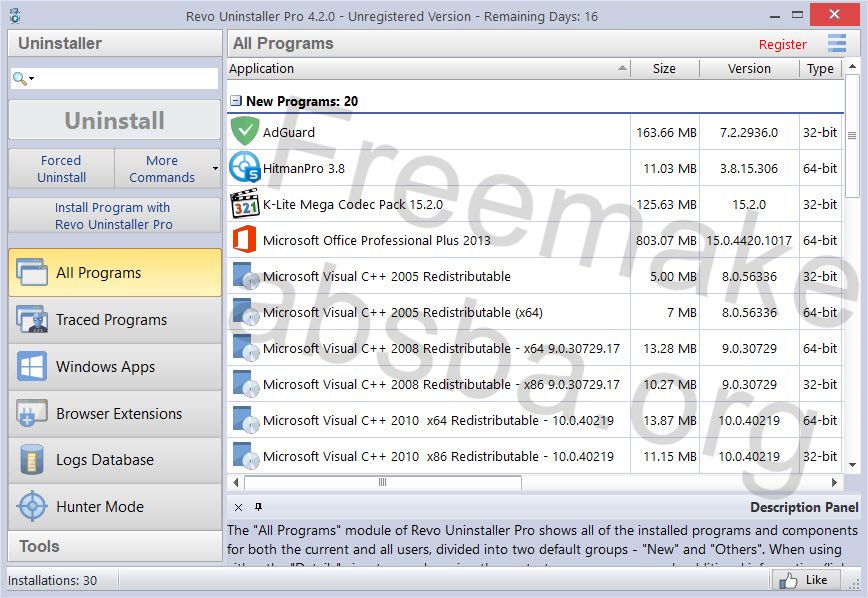Sort by the Application column header
This screenshot has height=598, width=868.
click(x=428, y=69)
